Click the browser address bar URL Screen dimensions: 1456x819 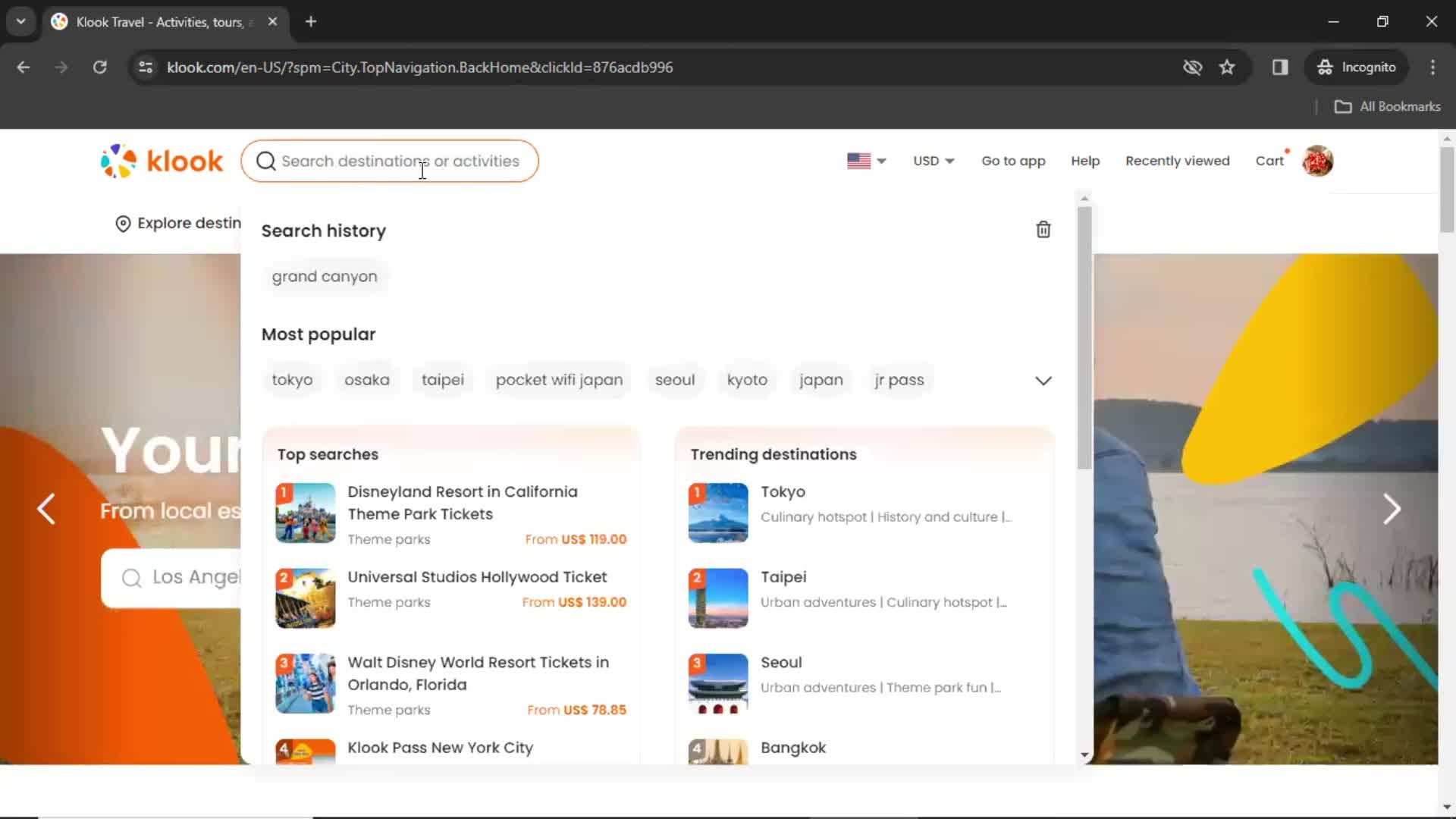click(x=419, y=67)
